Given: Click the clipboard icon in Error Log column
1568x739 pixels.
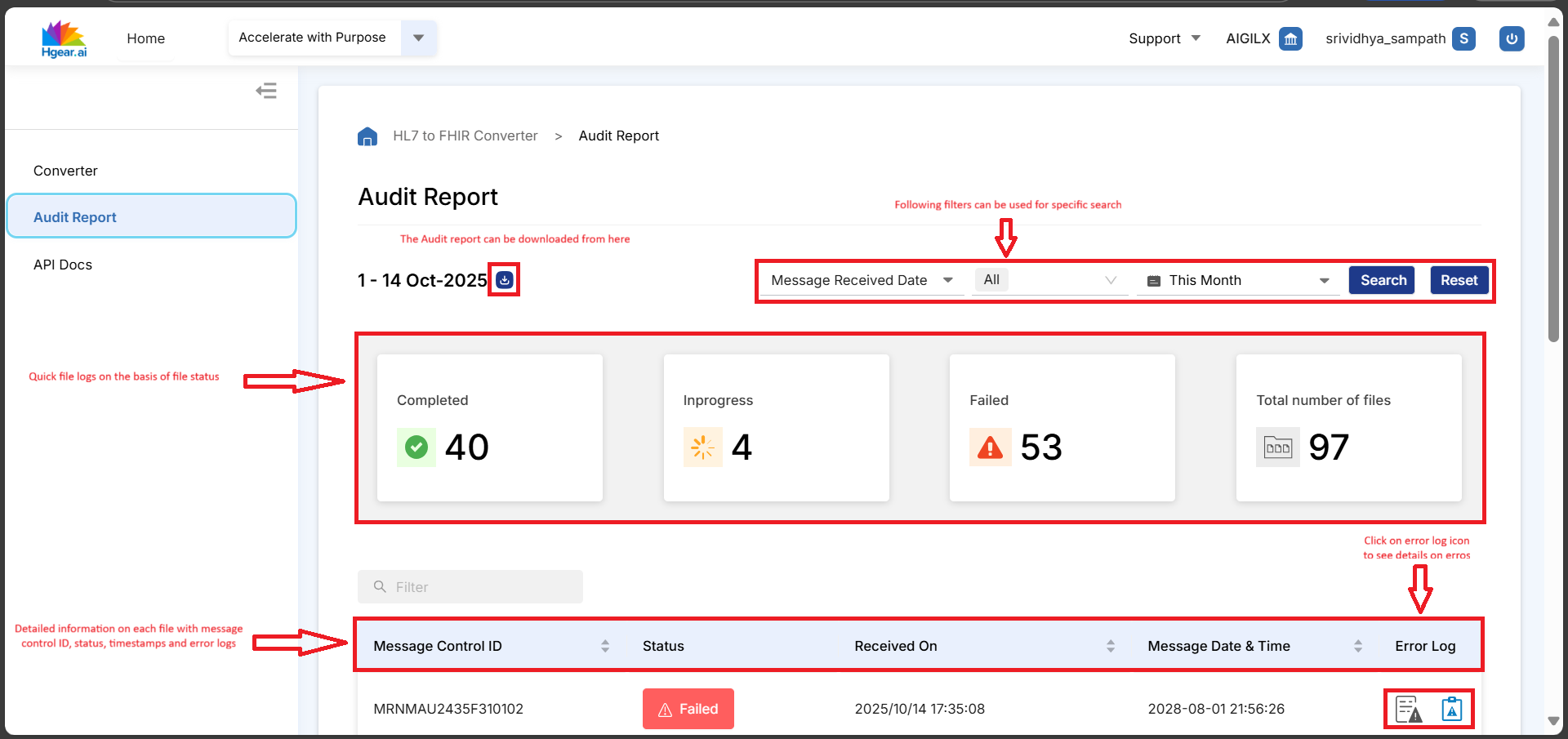Looking at the screenshot, I should (1451, 709).
